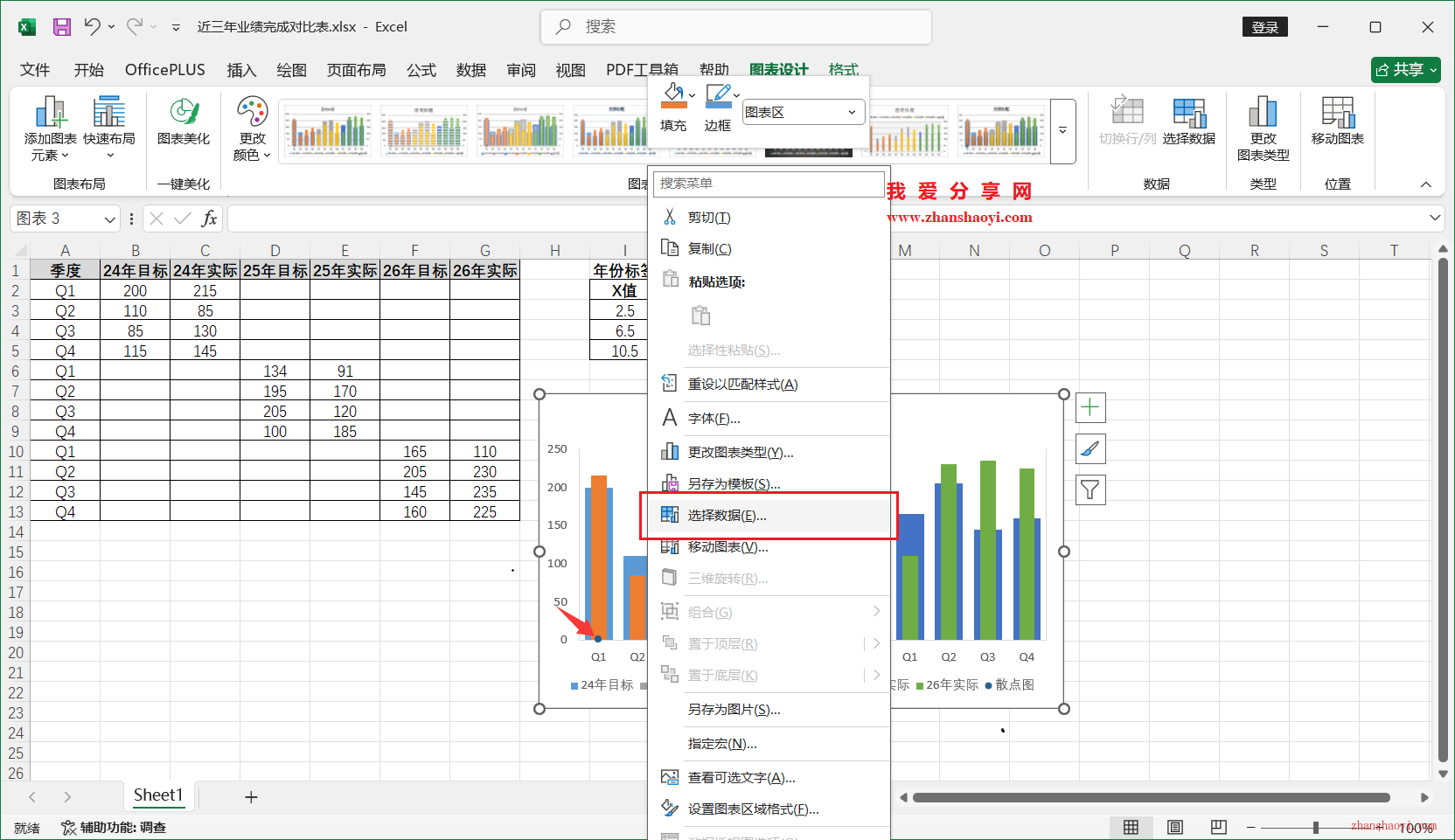Click the chart styles brush button

coord(1090,449)
